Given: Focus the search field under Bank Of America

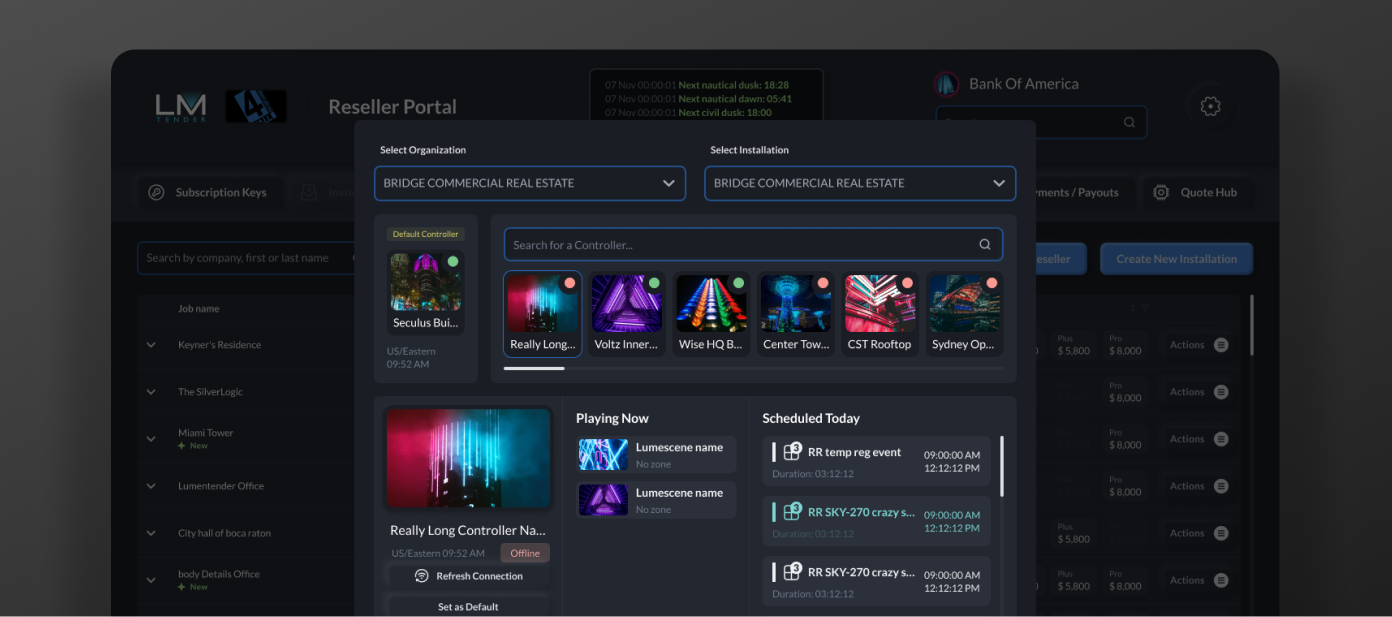Looking at the screenshot, I should pos(1041,122).
